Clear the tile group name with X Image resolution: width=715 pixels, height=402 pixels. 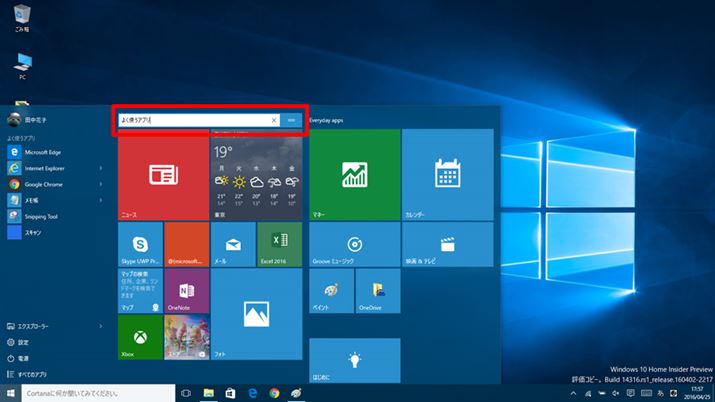(274, 120)
